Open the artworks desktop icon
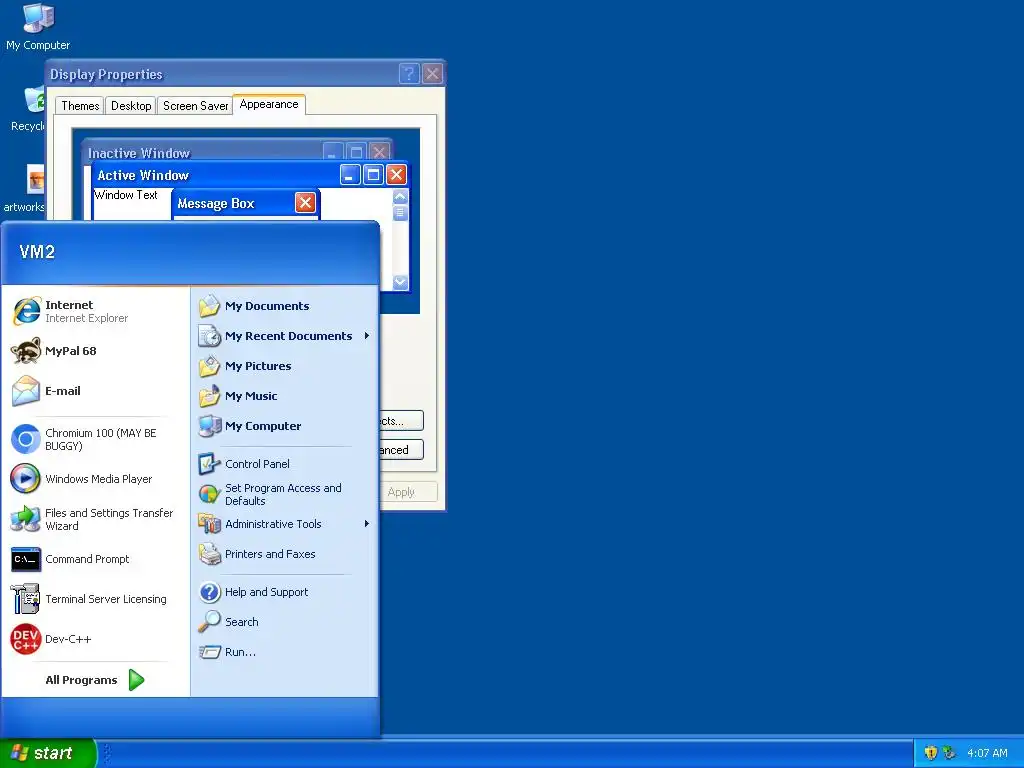Screen dimensions: 1024x768 coord(35,179)
